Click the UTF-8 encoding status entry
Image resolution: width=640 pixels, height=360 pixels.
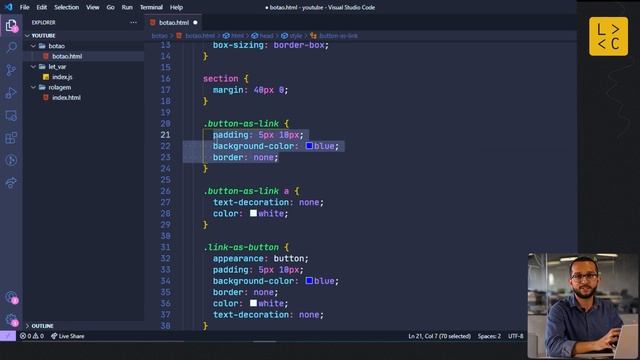click(x=516, y=336)
